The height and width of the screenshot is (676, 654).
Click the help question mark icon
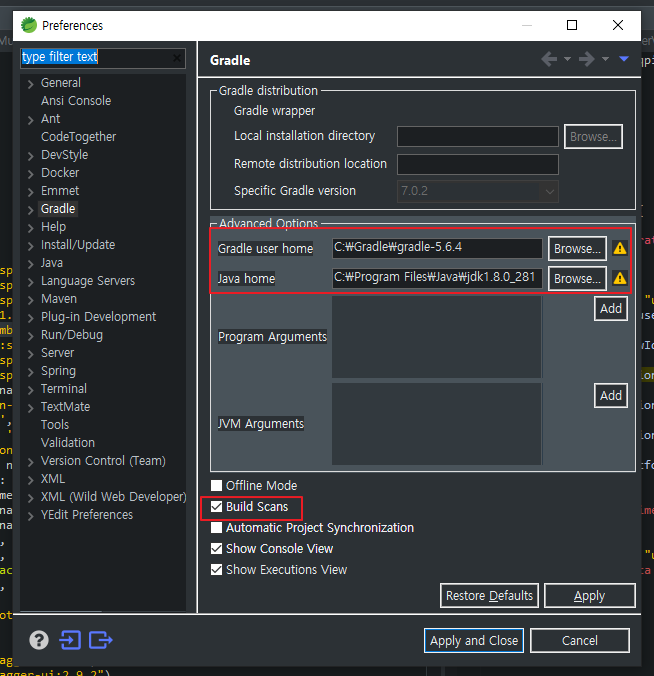point(39,640)
